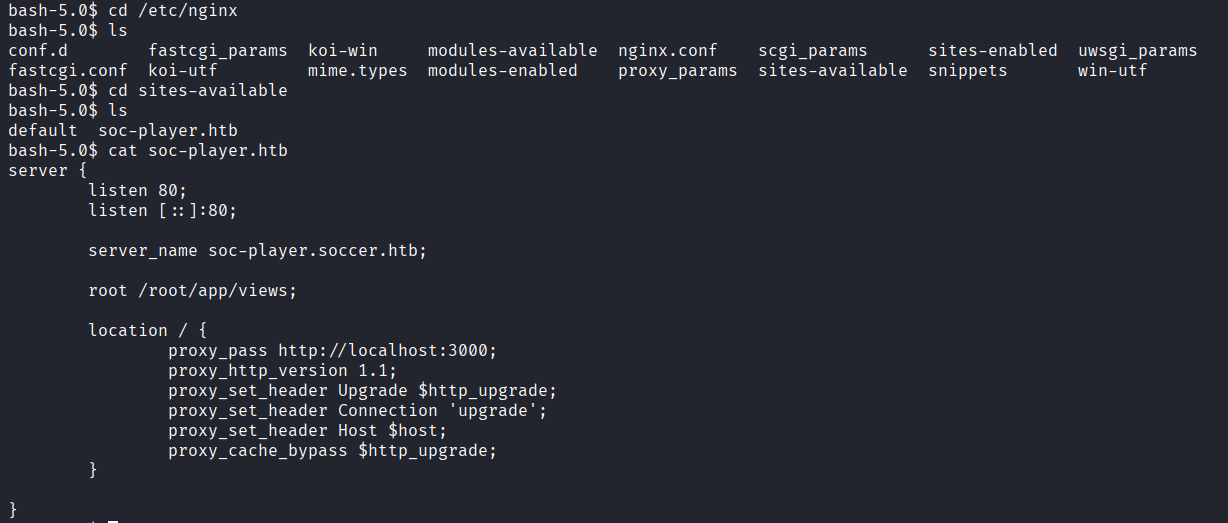Select the proxy_http_version 1.1 line
The image size is (1228, 523).
point(283,370)
